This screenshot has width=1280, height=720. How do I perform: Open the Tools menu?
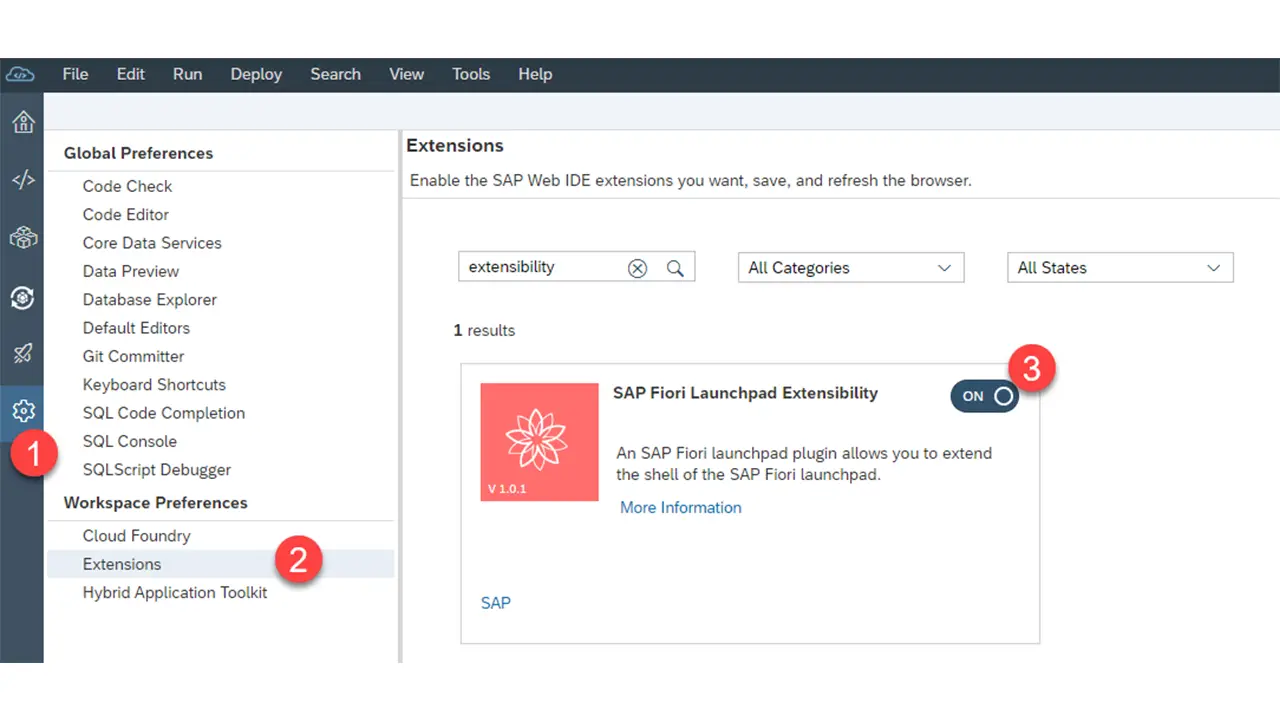(471, 74)
